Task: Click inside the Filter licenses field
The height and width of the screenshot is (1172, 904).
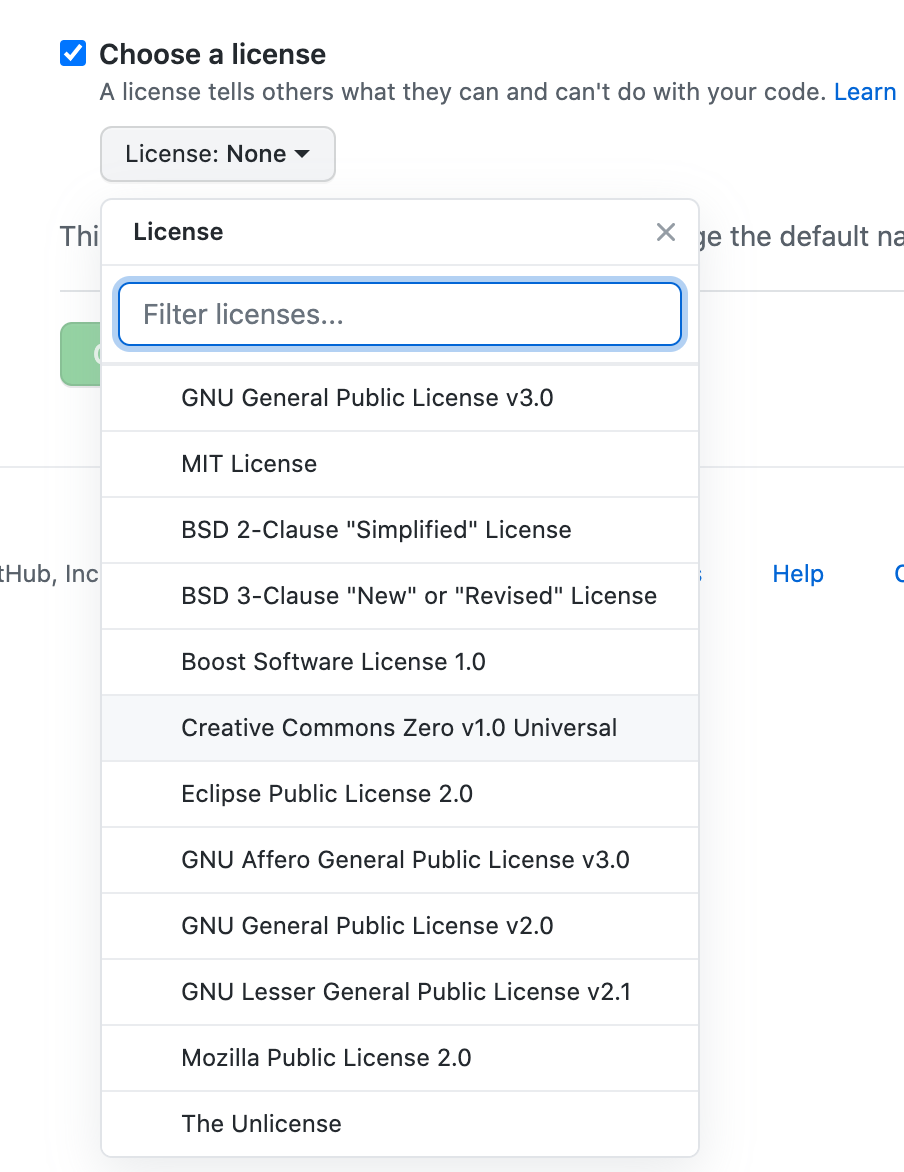Action: tap(399, 314)
